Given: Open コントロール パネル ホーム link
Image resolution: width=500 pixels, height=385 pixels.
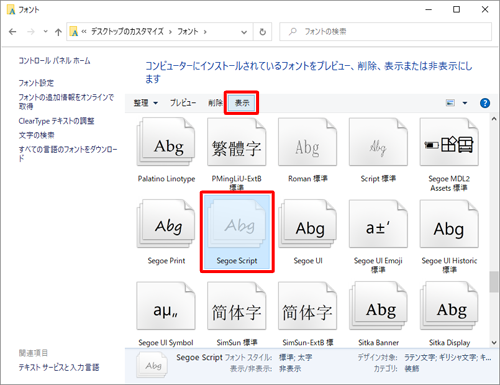Looking at the screenshot, I should pyautogui.click(x=54, y=61).
